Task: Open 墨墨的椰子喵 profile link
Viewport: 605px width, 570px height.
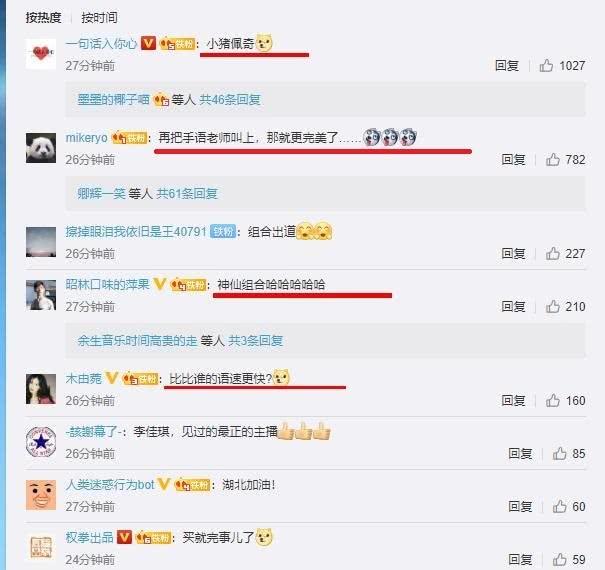Action: click(113, 100)
